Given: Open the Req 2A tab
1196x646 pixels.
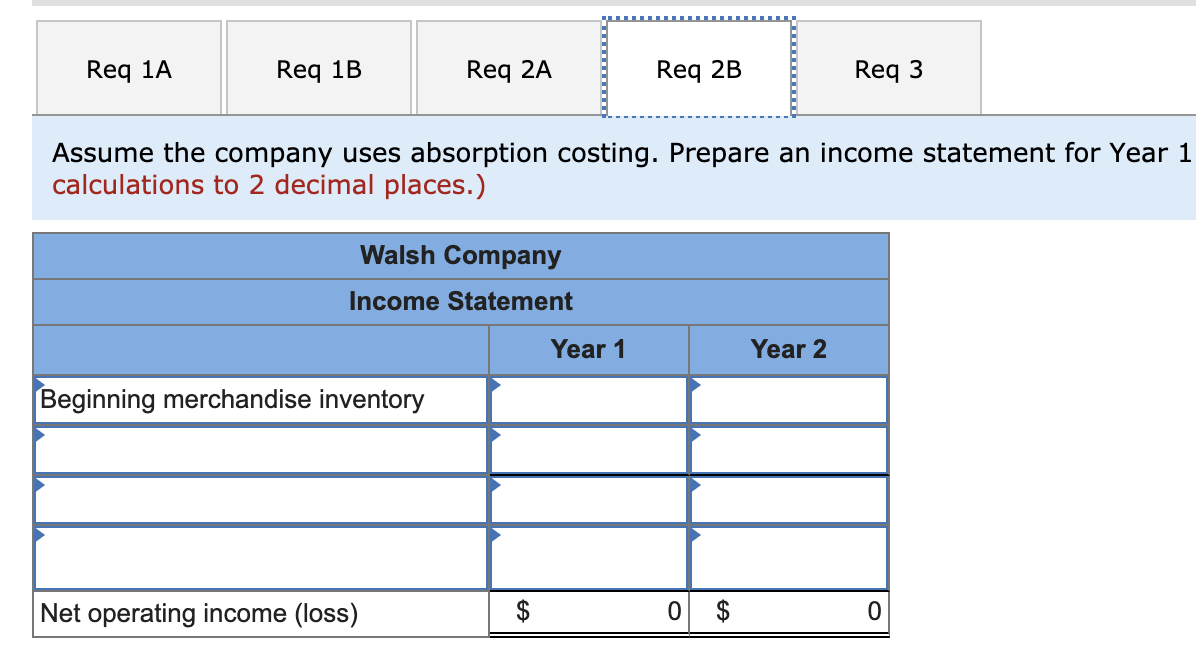Looking at the screenshot, I should tap(508, 68).
